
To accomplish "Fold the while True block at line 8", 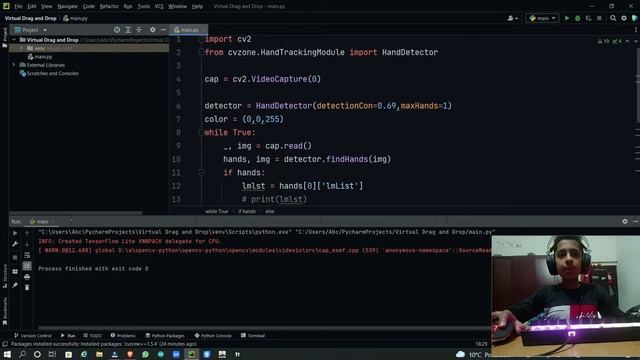I will 201,132.
